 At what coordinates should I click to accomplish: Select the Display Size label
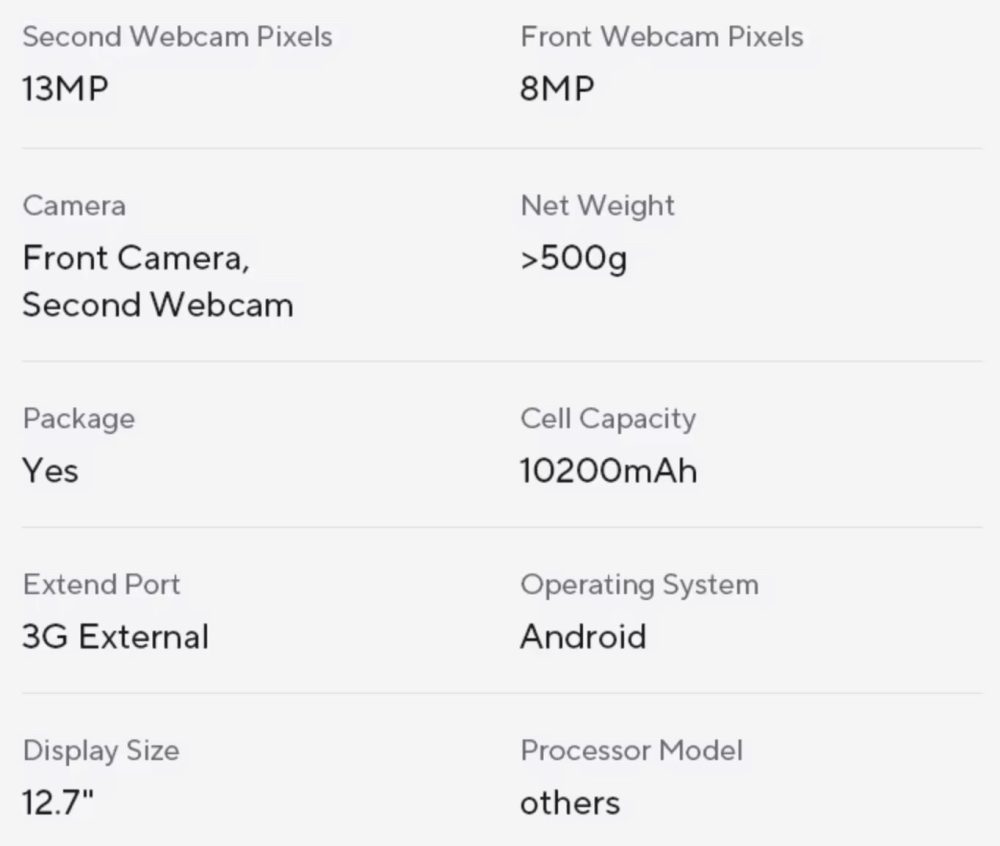point(101,751)
